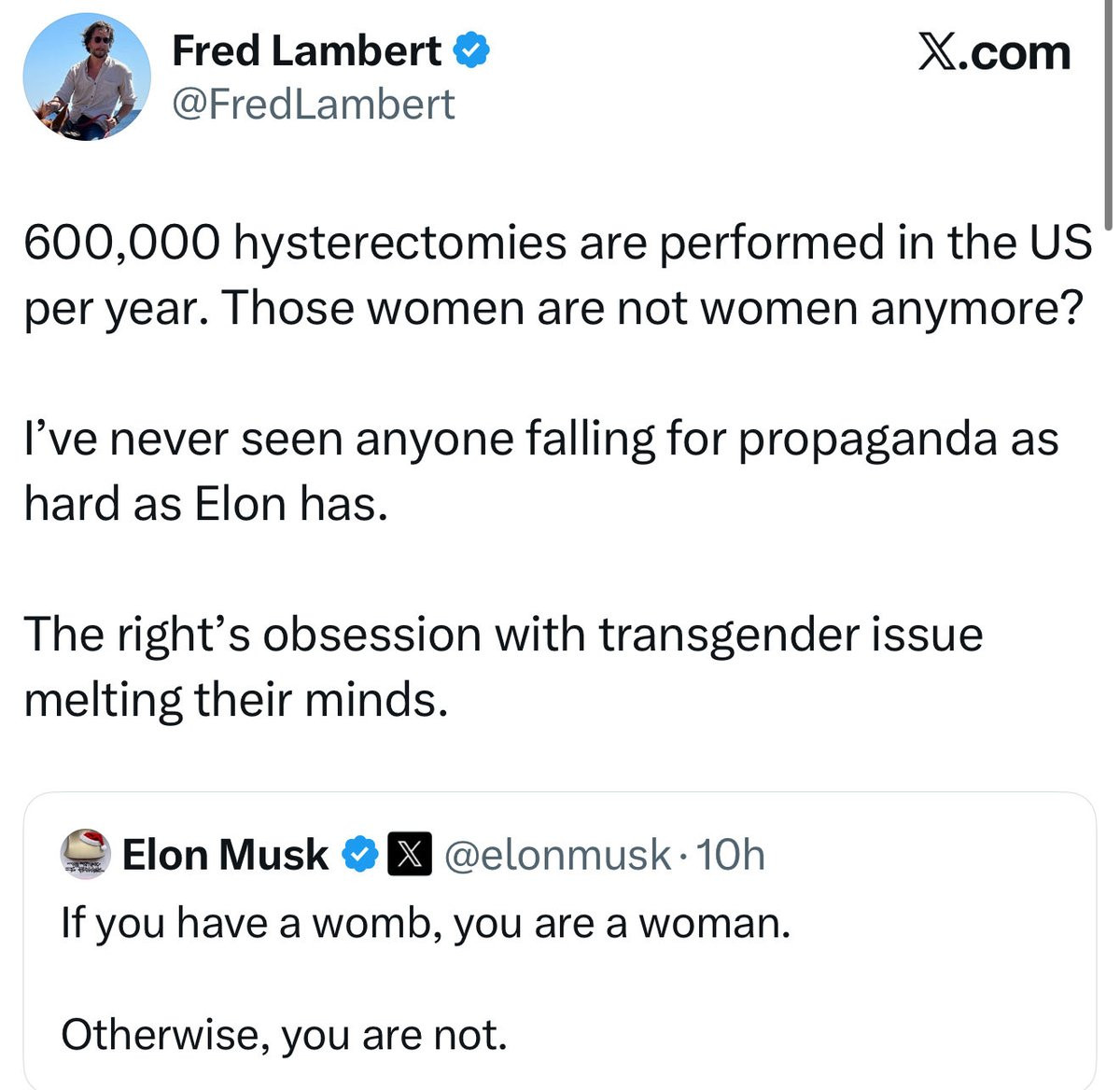The image size is (1120, 1090).
Task: Click the black X affiliation badge
Action: pyautogui.click(x=409, y=855)
